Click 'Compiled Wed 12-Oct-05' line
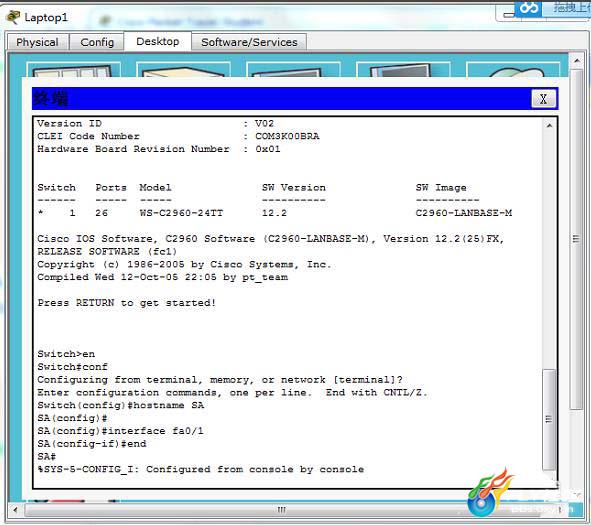 pyautogui.click(x=162, y=277)
